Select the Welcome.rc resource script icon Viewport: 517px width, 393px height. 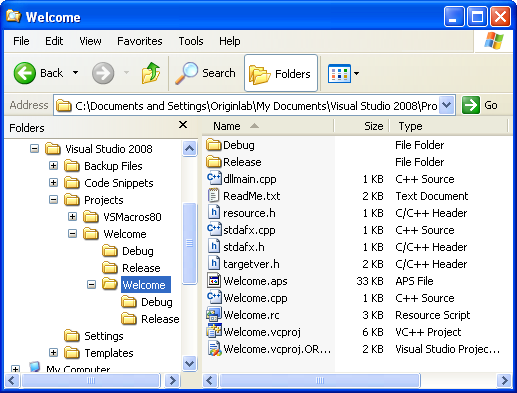tap(214, 314)
